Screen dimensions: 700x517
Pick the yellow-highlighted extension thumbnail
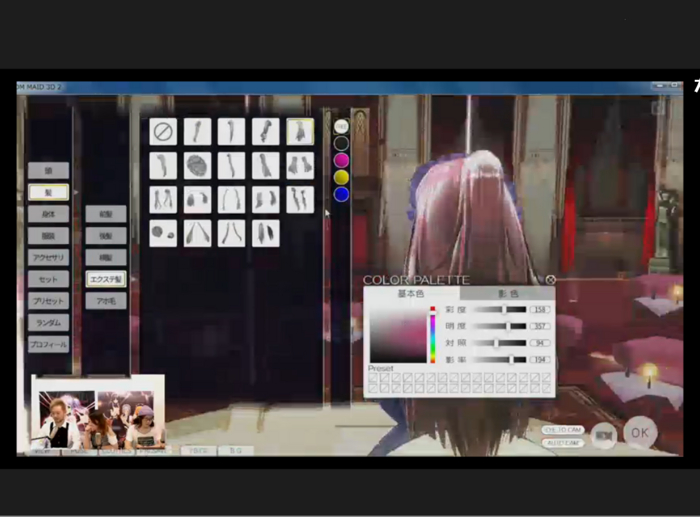(300, 132)
